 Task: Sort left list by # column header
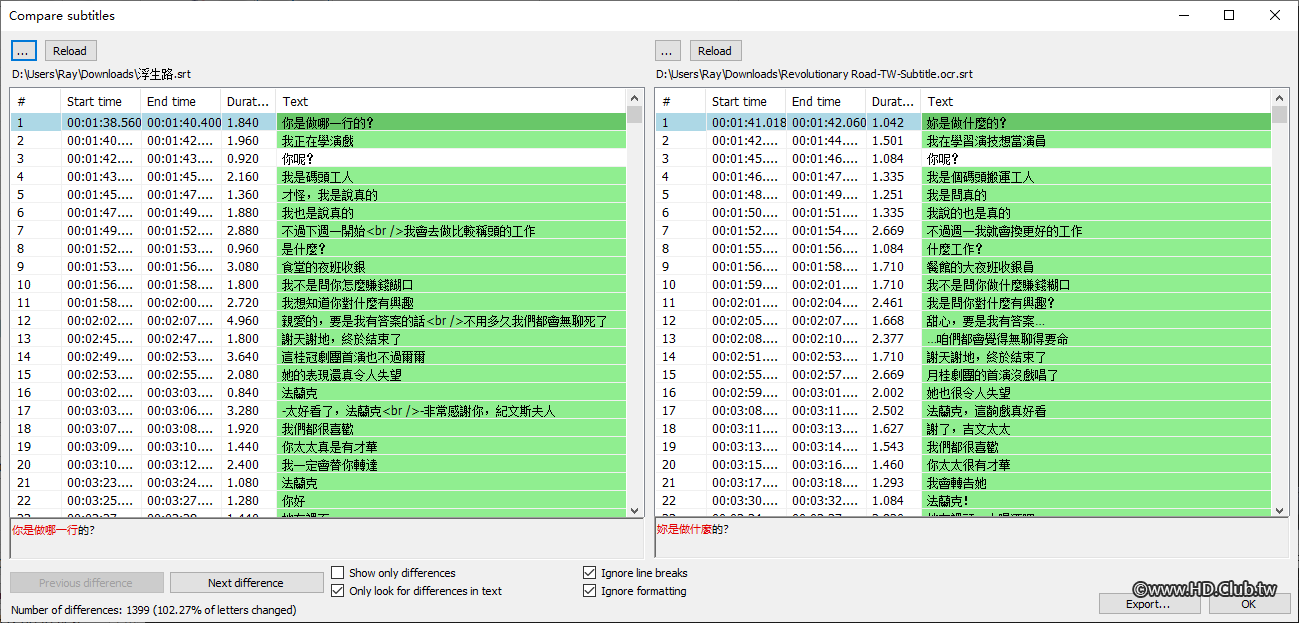point(35,101)
